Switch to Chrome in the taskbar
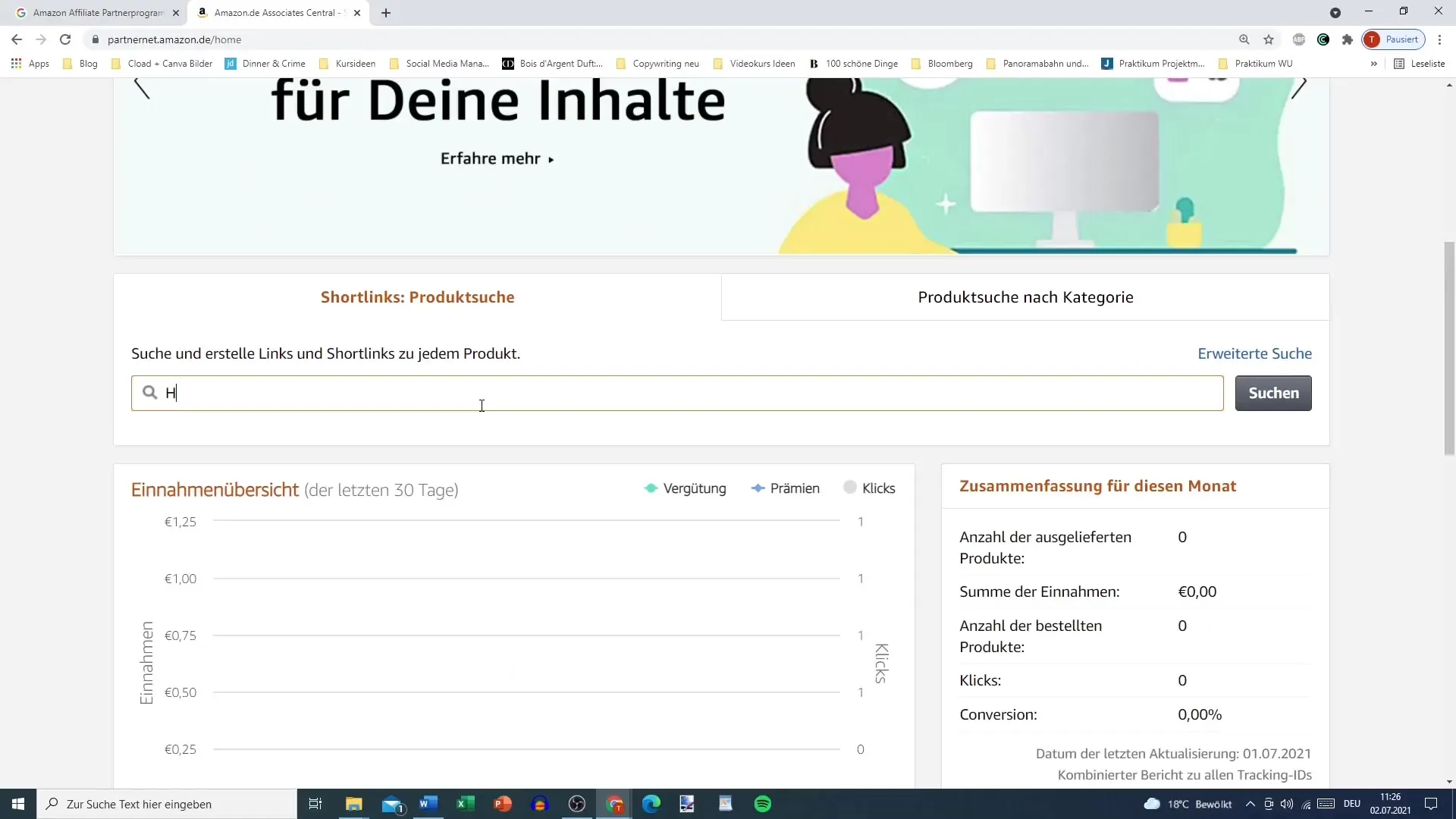1456x819 pixels. click(x=615, y=804)
